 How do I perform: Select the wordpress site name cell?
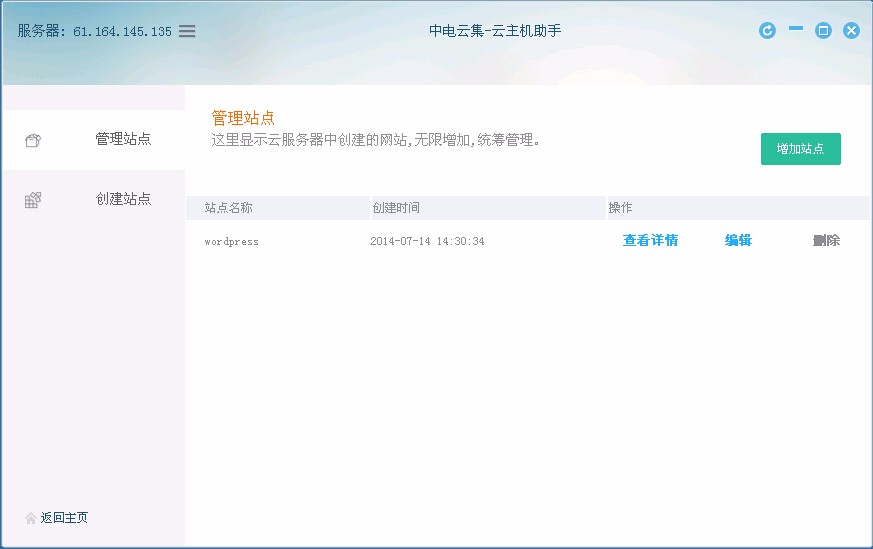tap(232, 242)
